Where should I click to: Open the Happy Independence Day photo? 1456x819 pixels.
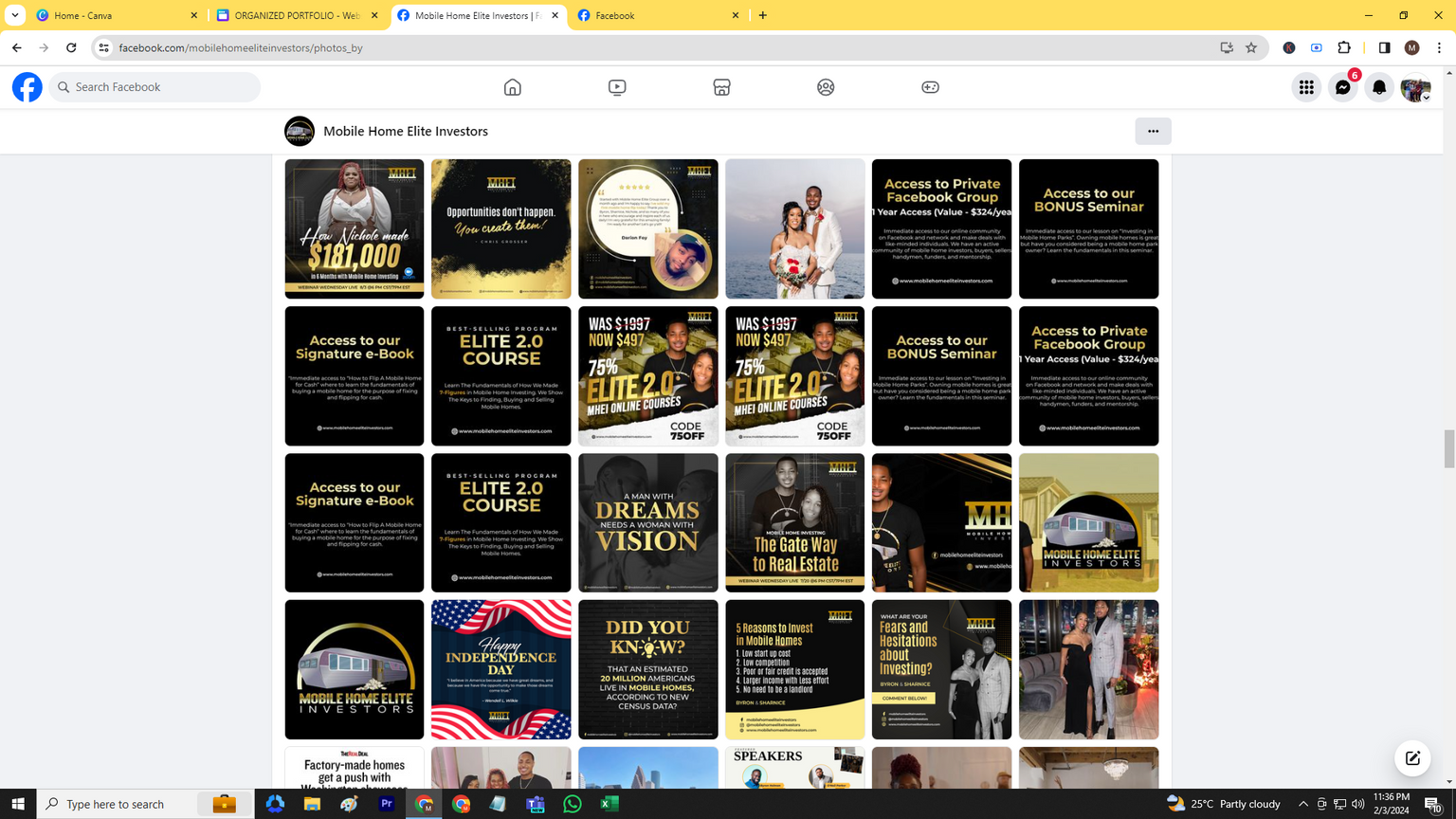point(501,669)
